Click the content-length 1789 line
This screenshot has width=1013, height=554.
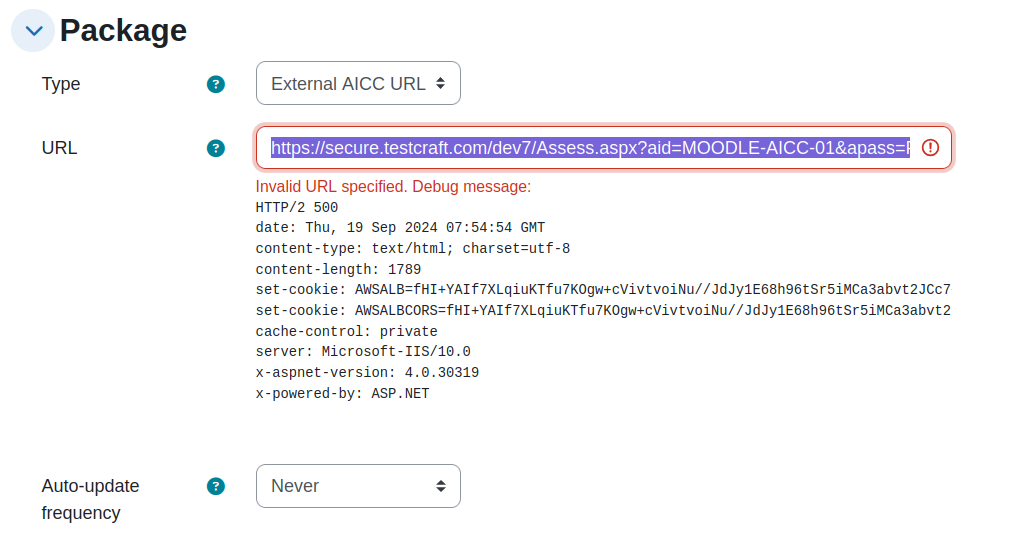point(338,269)
